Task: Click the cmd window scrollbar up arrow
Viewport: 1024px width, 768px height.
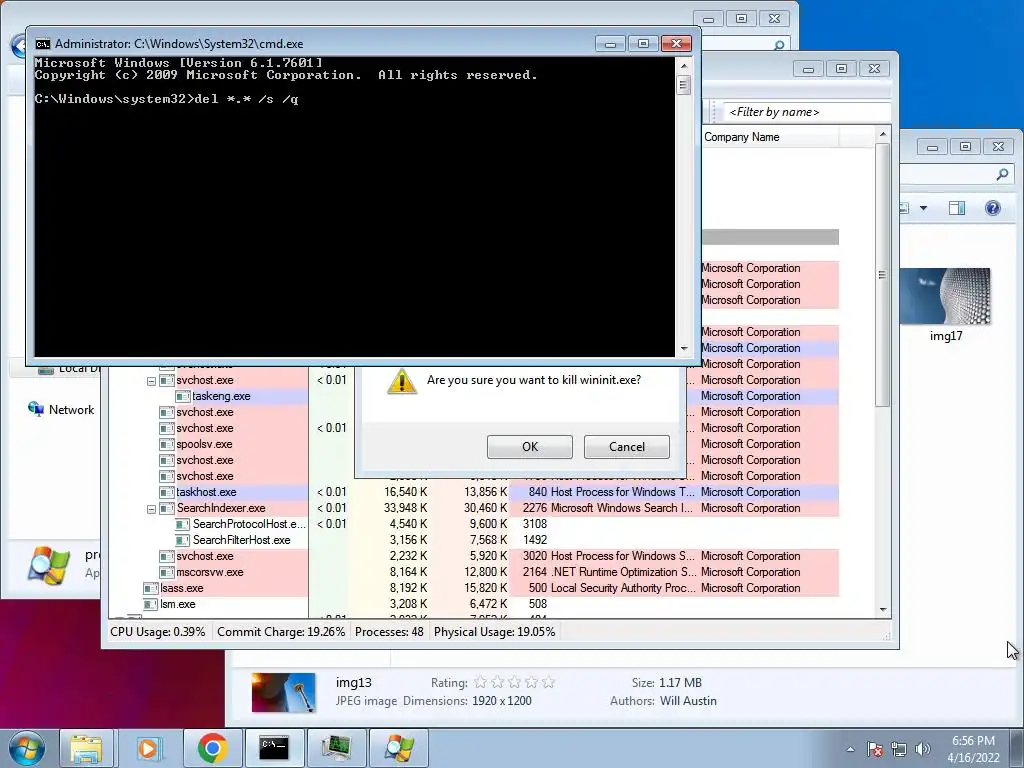Action: tap(684, 65)
